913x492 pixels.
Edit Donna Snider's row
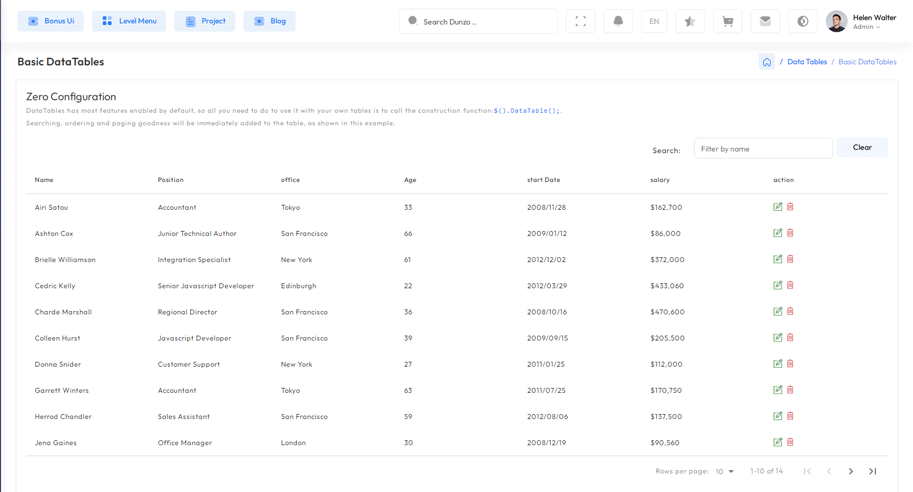[x=777, y=364]
